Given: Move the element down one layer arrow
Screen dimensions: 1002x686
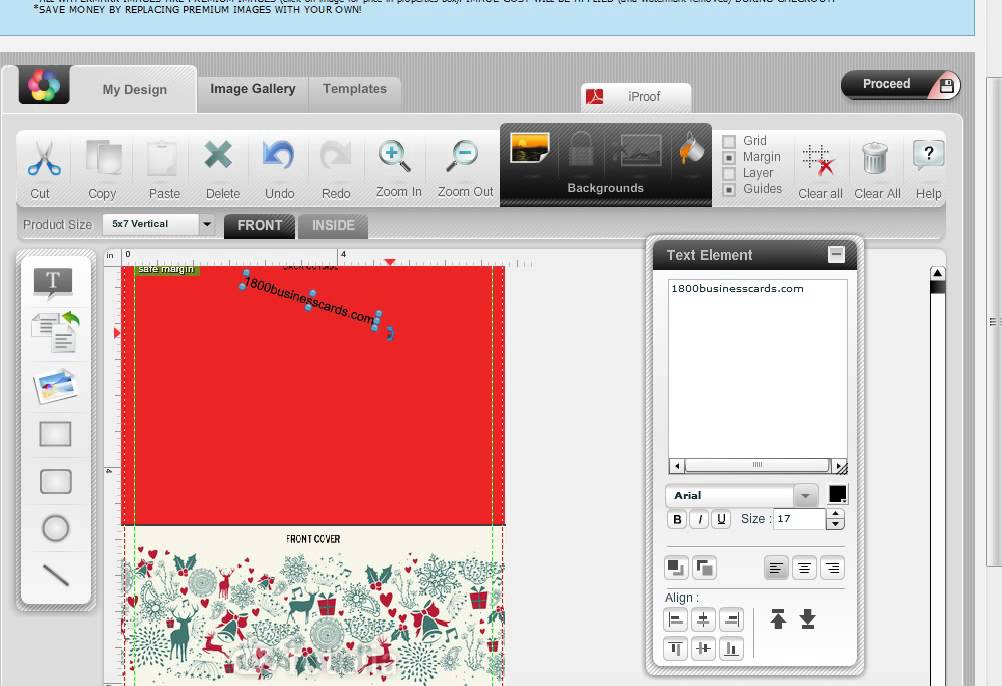Looking at the screenshot, I should 808,619.
